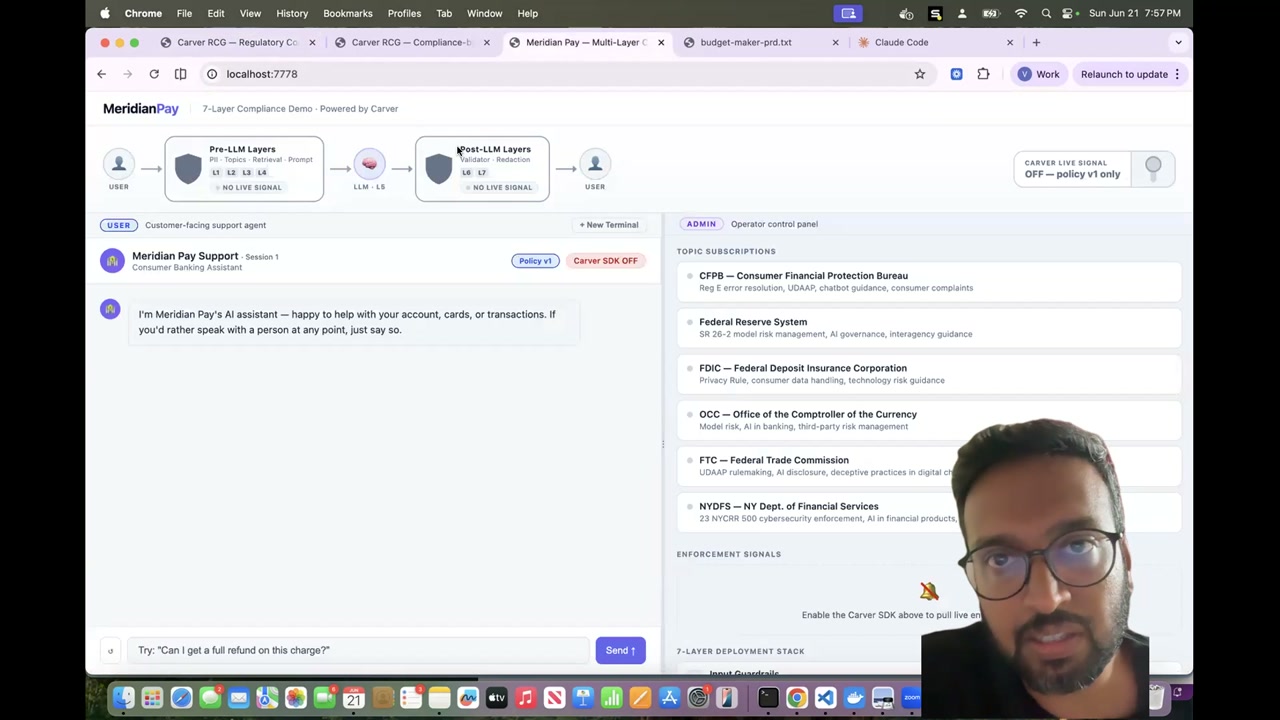1280x720 pixels.
Task: View site information icon in address bar
Action: (x=212, y=74)
